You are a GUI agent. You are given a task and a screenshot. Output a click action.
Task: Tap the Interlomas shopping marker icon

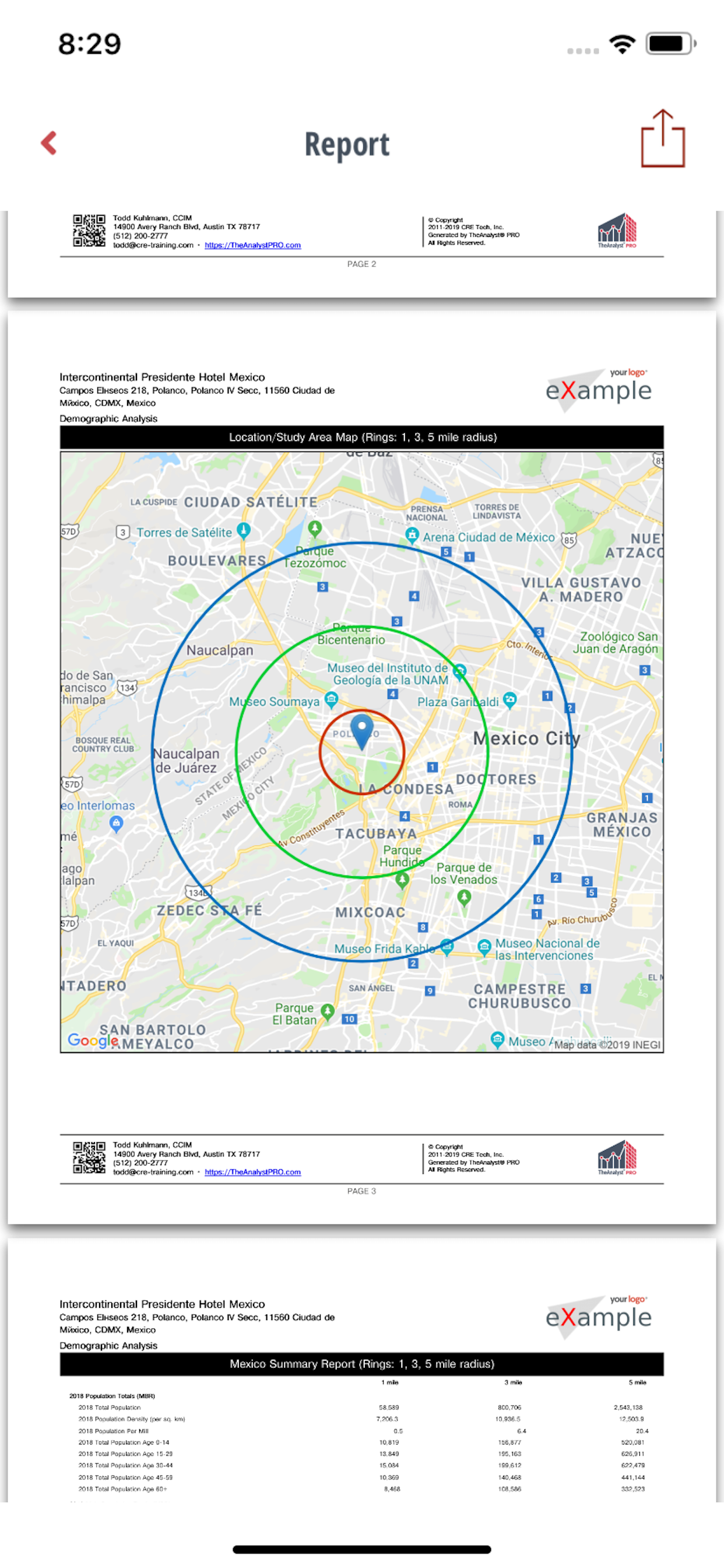point(116,825)
